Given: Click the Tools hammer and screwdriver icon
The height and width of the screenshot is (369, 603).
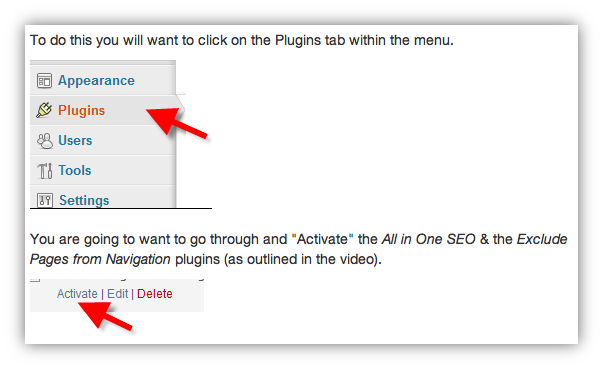Looking at the screenshot, I should [45, 171].
